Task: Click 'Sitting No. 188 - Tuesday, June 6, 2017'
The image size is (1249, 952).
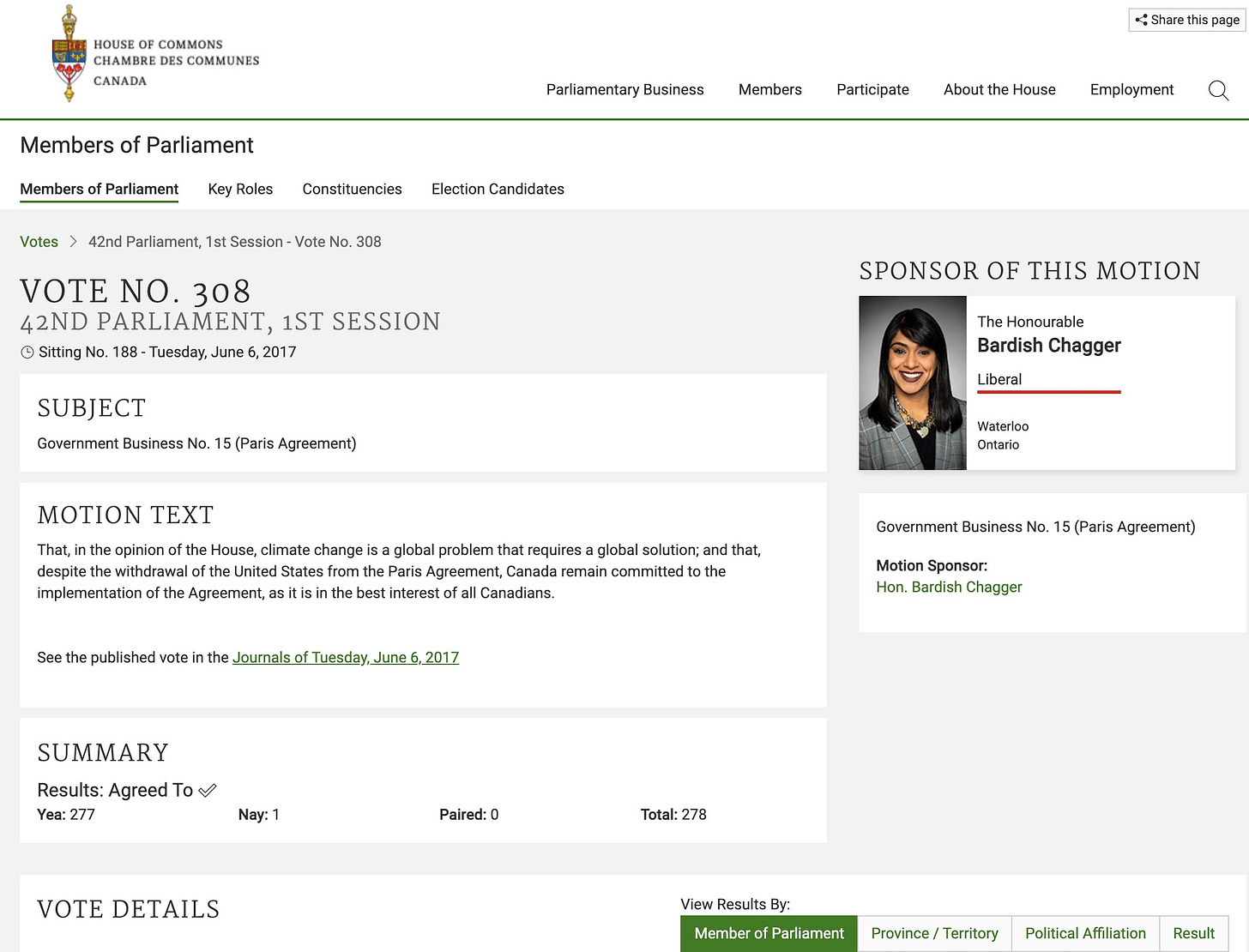Action: [x=167, y=352]
